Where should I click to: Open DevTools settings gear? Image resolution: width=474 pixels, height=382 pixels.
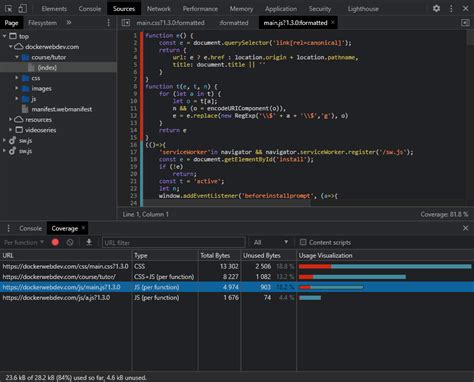pyautogui.click(x=436, y=8)
